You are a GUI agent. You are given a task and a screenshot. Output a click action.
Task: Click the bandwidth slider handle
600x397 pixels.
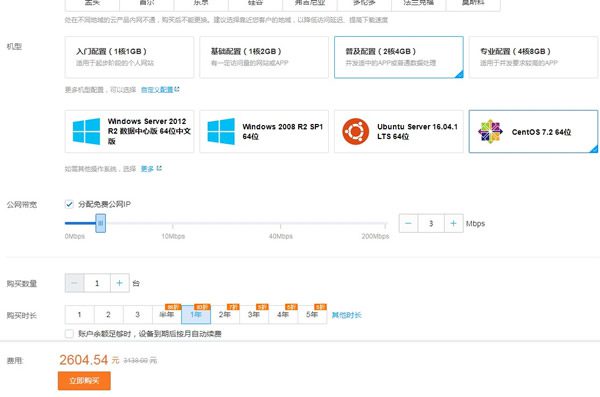[x=100, y=223]
